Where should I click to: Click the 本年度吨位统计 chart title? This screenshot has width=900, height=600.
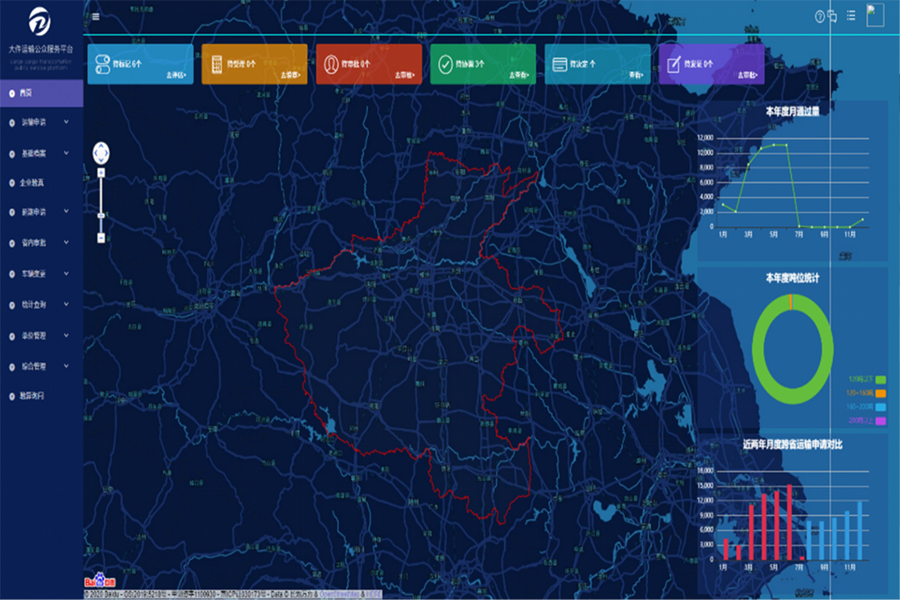[792, 278]
